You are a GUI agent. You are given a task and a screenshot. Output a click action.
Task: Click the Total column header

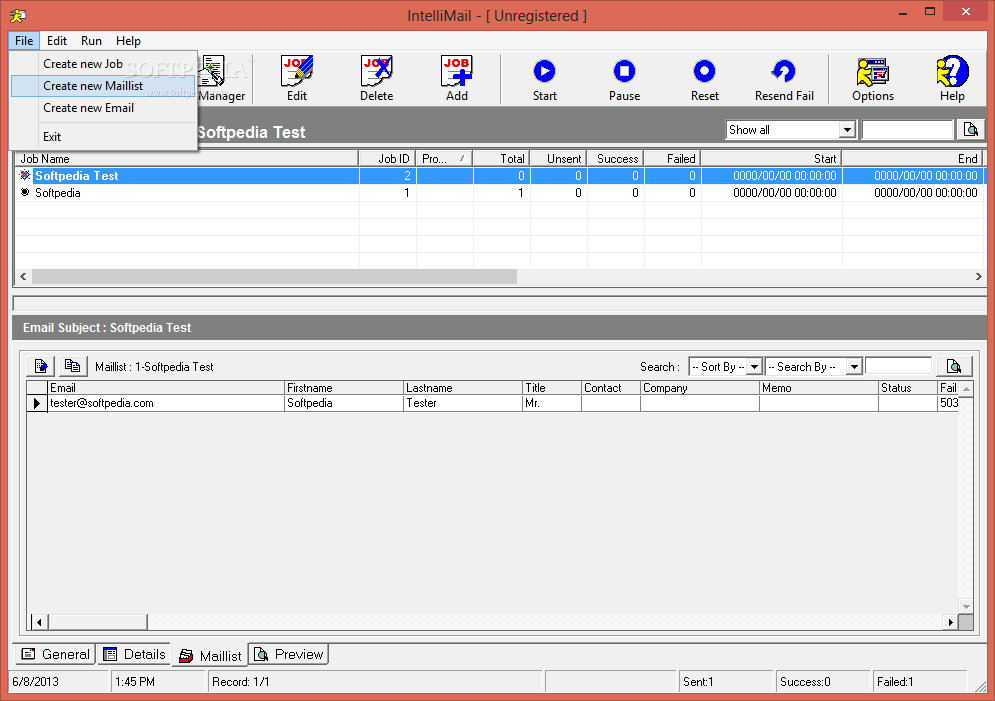click(501, 159)
